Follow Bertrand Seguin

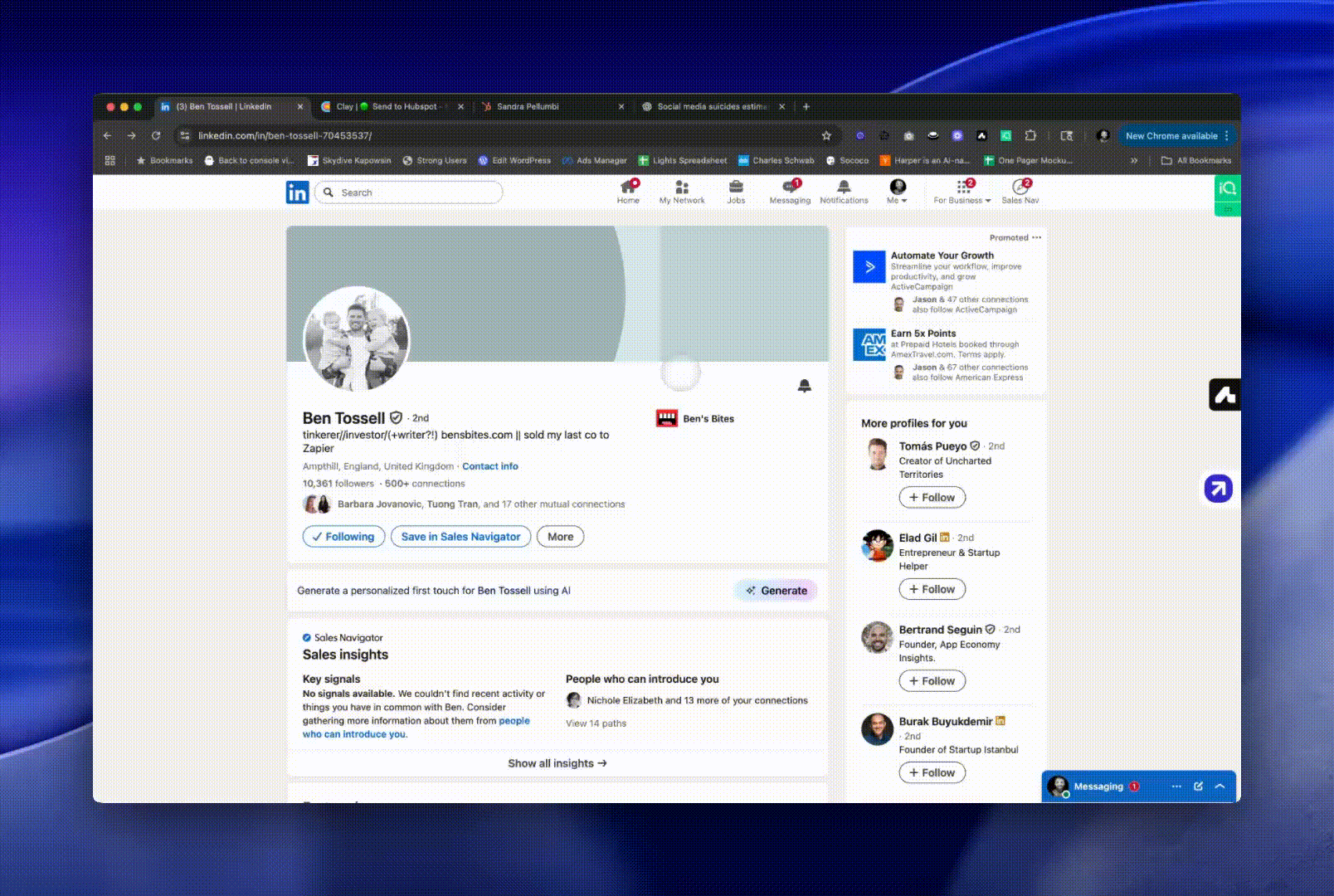pos(932,681)
